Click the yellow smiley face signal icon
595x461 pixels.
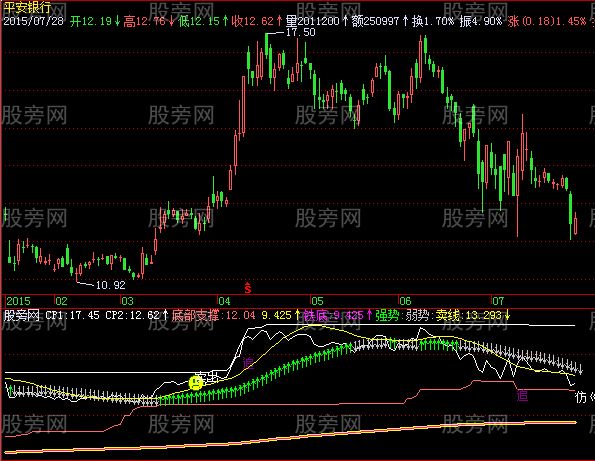tap(196, 382)
